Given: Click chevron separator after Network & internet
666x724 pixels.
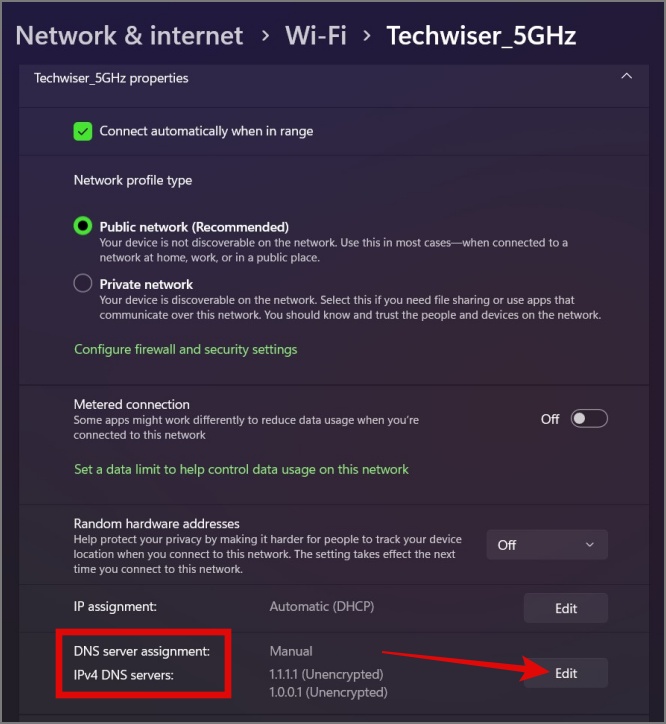Looking at the screenshot, I should (265, 36).
